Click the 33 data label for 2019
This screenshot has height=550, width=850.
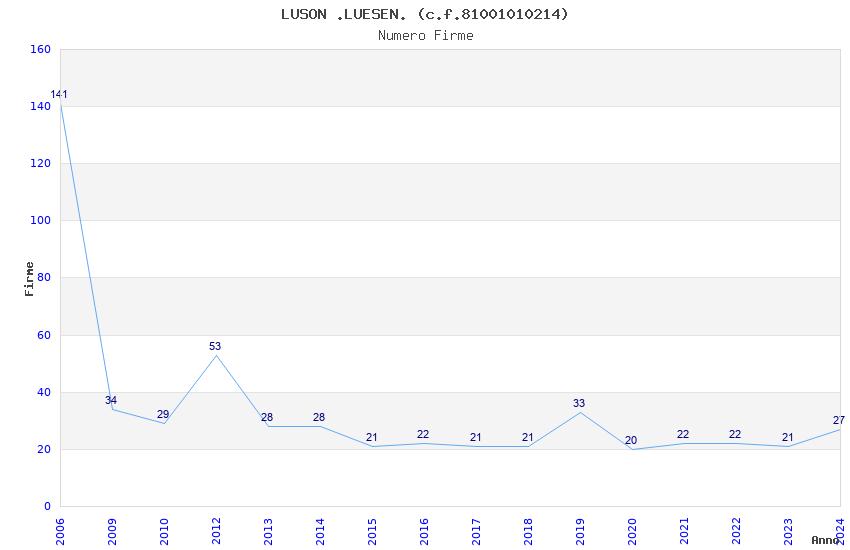(579, 403)
